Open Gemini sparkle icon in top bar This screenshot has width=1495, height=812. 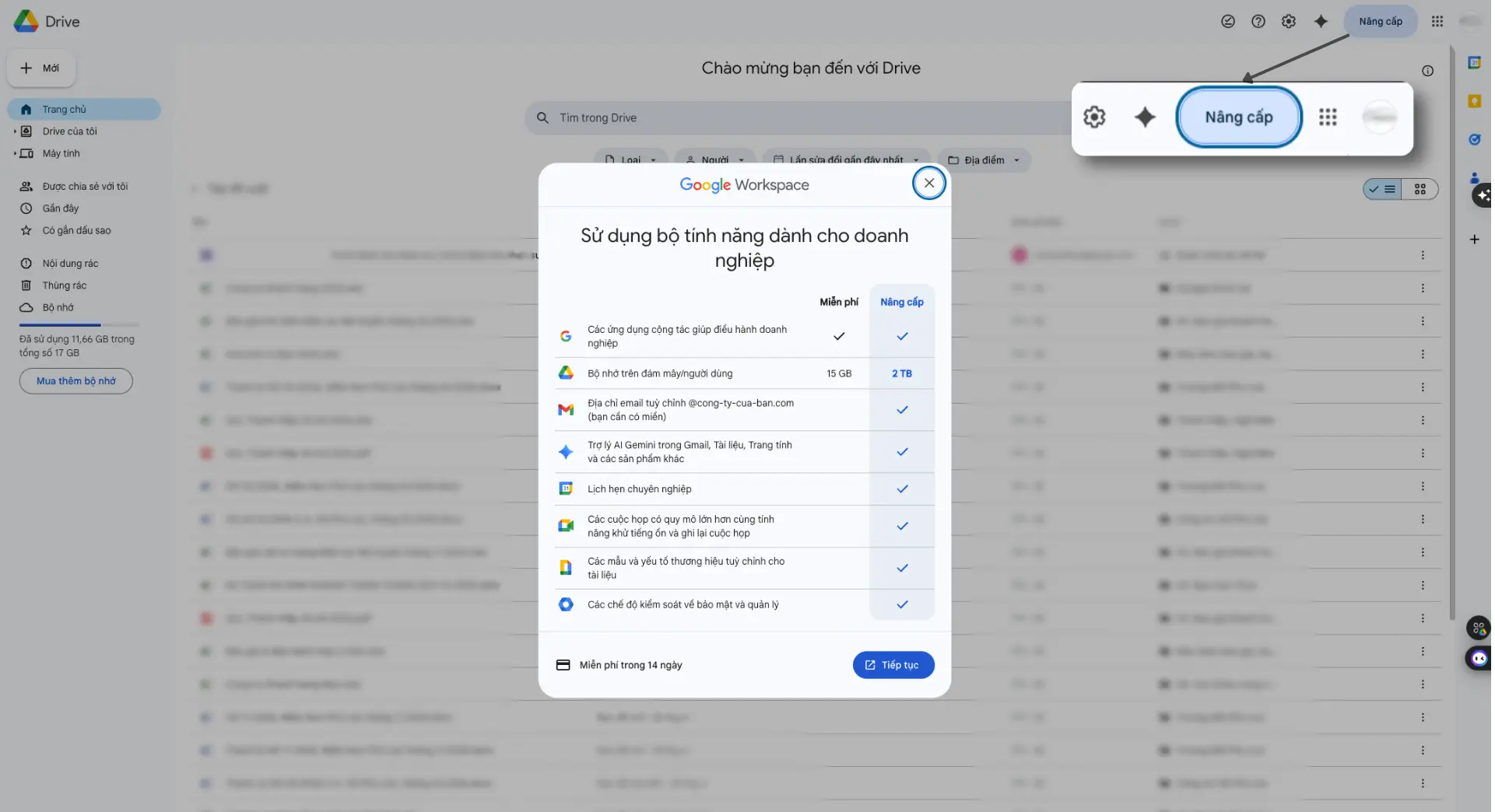point(1323,22)
